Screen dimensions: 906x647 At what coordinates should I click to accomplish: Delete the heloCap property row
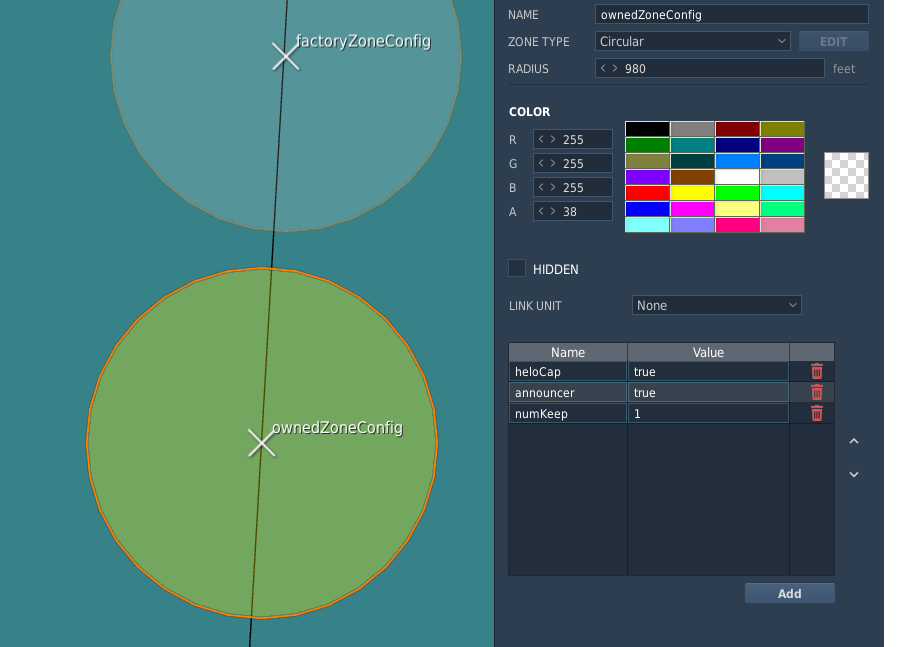pyautogui.click(x=816, y=371)
